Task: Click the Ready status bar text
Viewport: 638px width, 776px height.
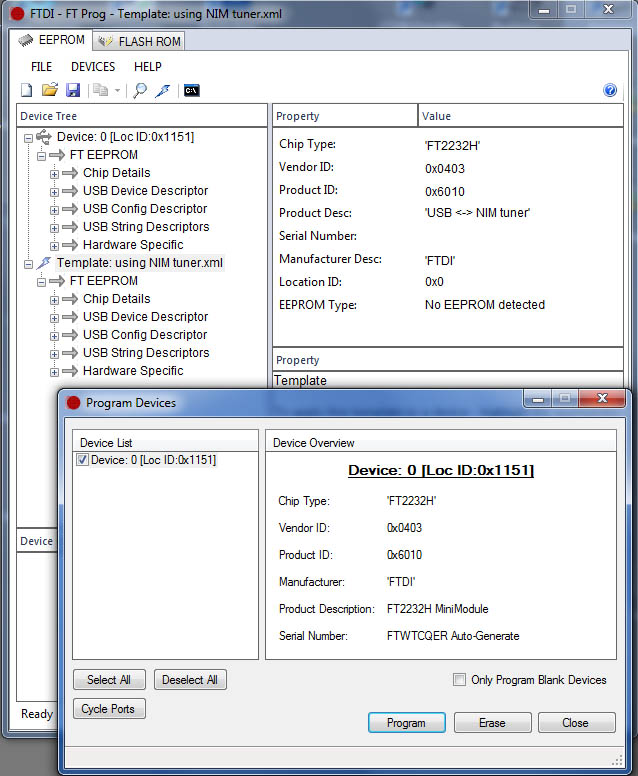Action: (x=37, y=714)
